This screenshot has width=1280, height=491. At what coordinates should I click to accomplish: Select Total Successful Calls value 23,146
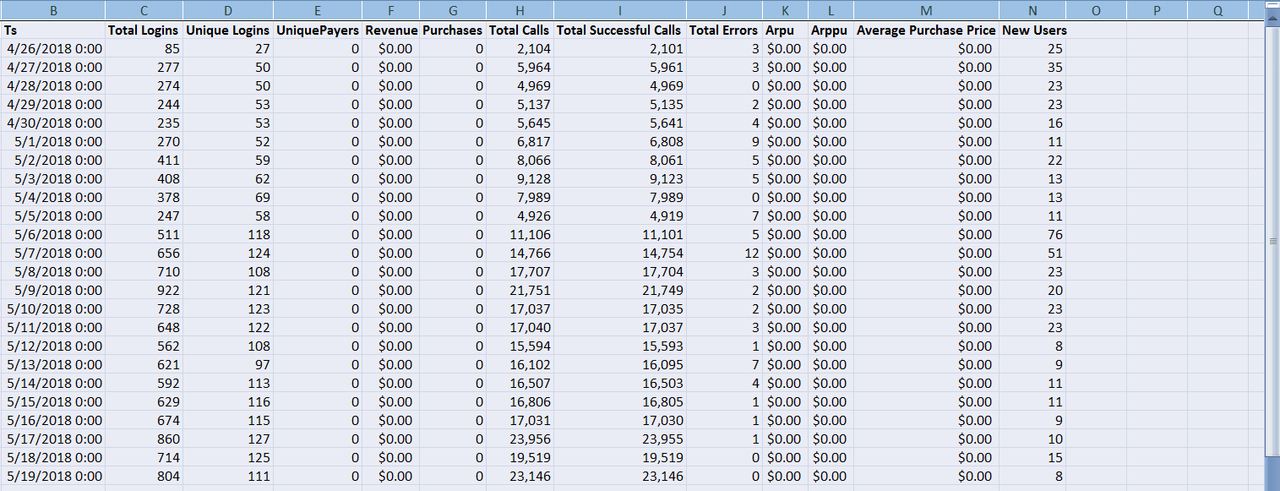[619, 476]
